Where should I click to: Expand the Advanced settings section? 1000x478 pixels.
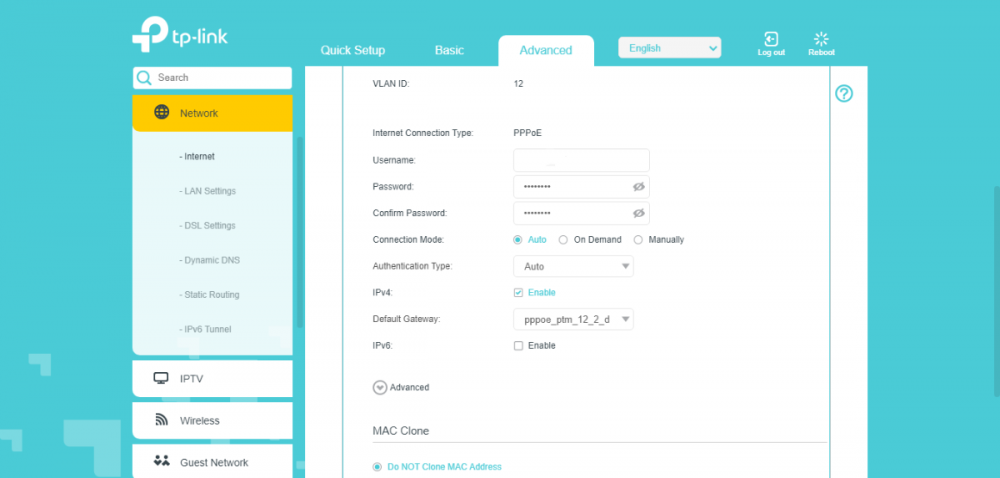[x=380, y=388]
